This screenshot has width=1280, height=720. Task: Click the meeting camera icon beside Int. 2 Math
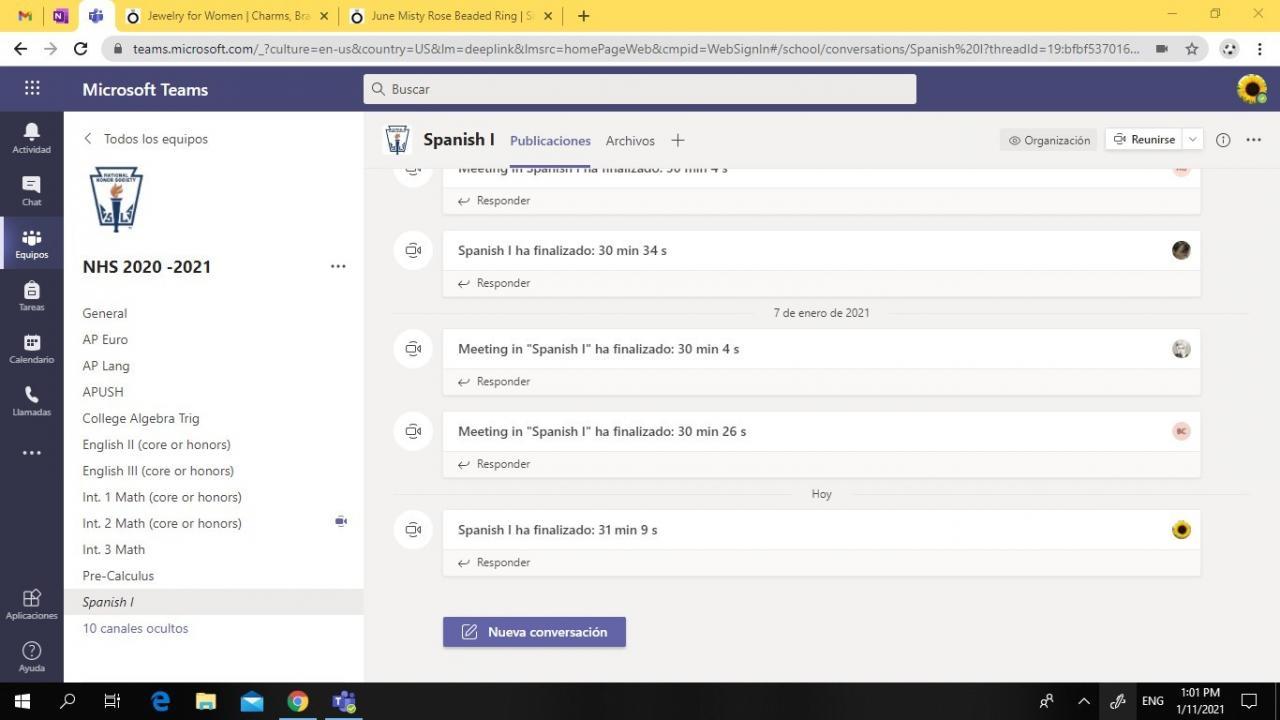point(341,521)
